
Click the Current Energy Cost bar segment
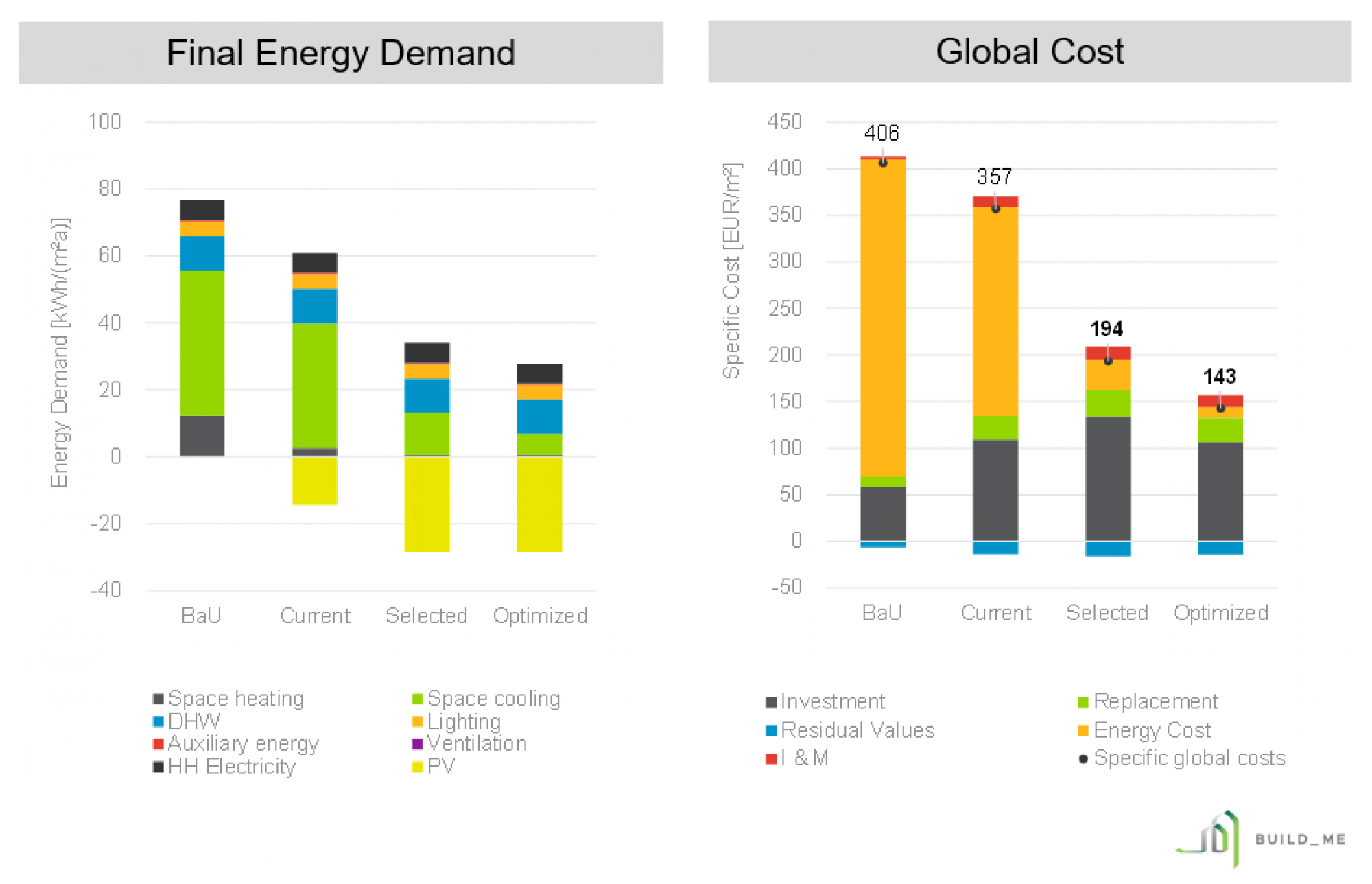click(x=995, y=312)
